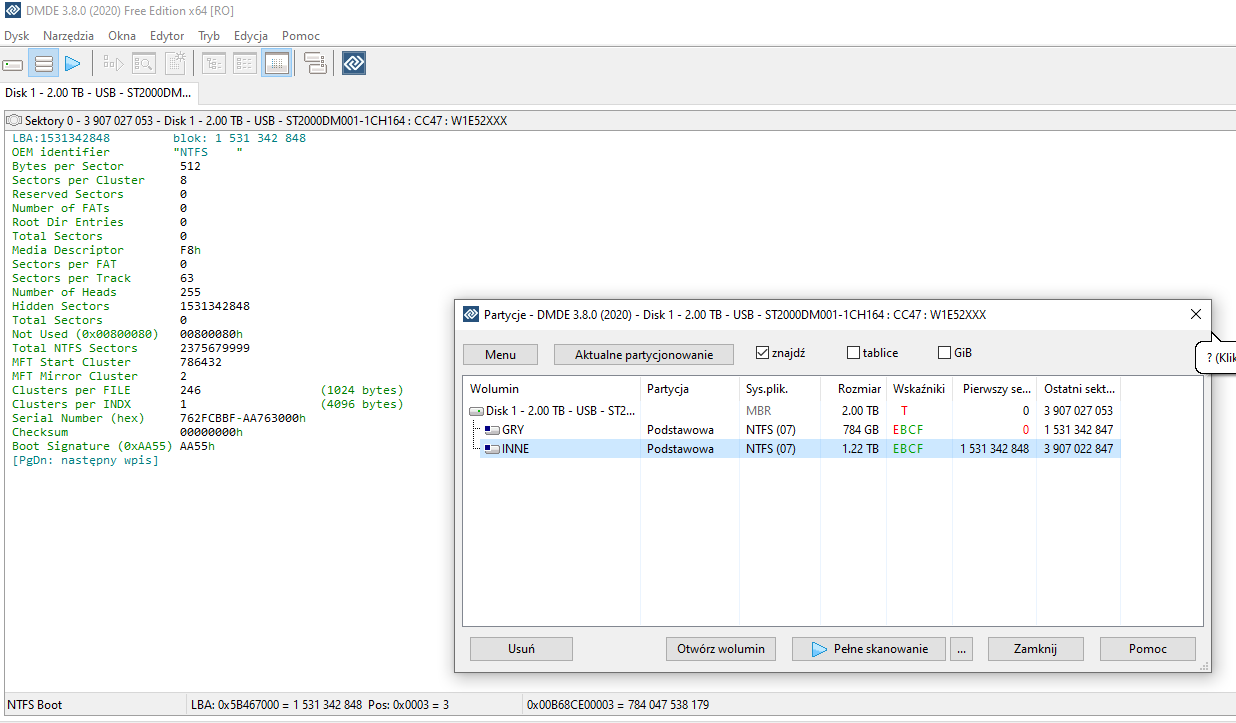1236x723 pixels.
Task: Click the '1.22 TB' size cell
Action: pyautogui.click(x=861, y=449)
